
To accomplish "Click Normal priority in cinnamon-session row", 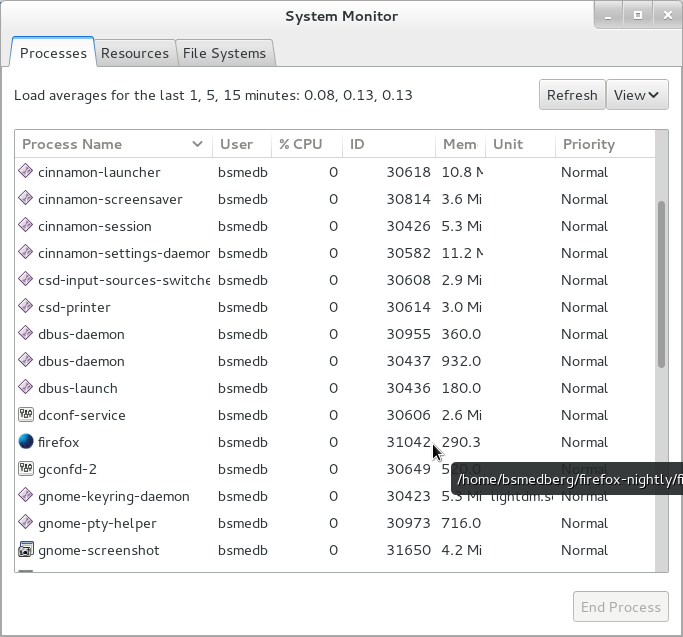I will coord(584,226).
